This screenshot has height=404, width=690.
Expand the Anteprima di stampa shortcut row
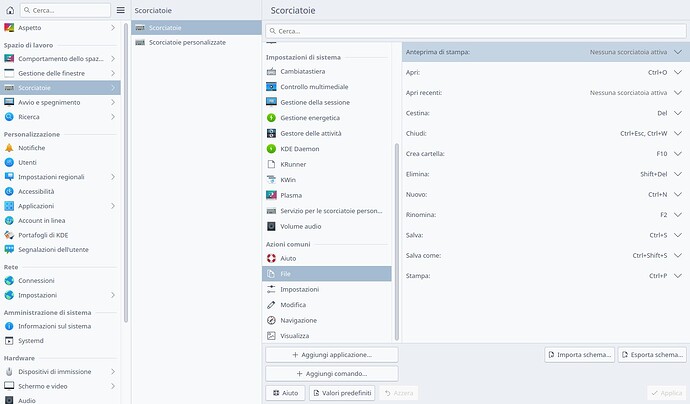678,51
